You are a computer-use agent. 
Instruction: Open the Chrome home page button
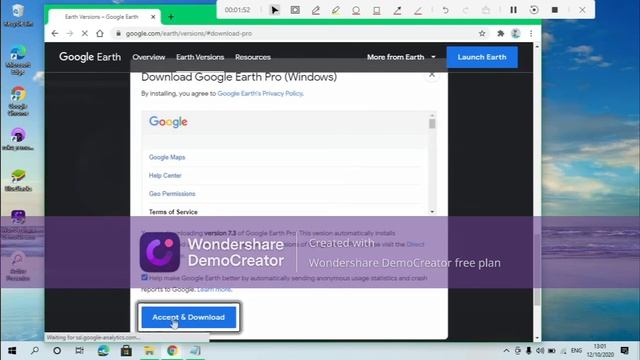[x=100, y=33]
